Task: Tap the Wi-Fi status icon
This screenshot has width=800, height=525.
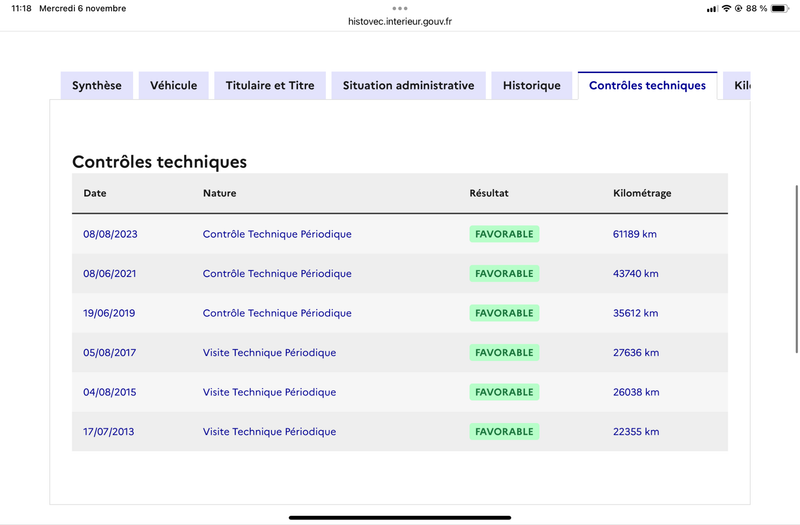Action: point(726,8)
